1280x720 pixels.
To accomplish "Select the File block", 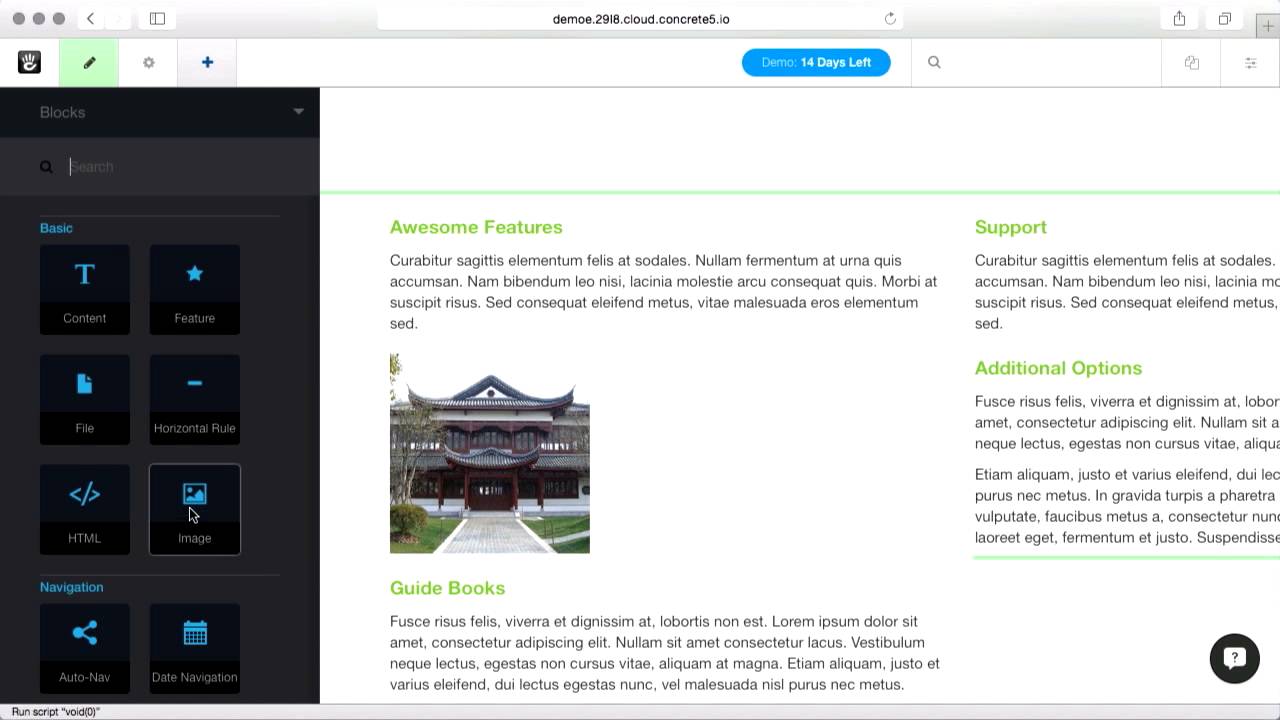I will pyautogui.click(x=85, y=399).
